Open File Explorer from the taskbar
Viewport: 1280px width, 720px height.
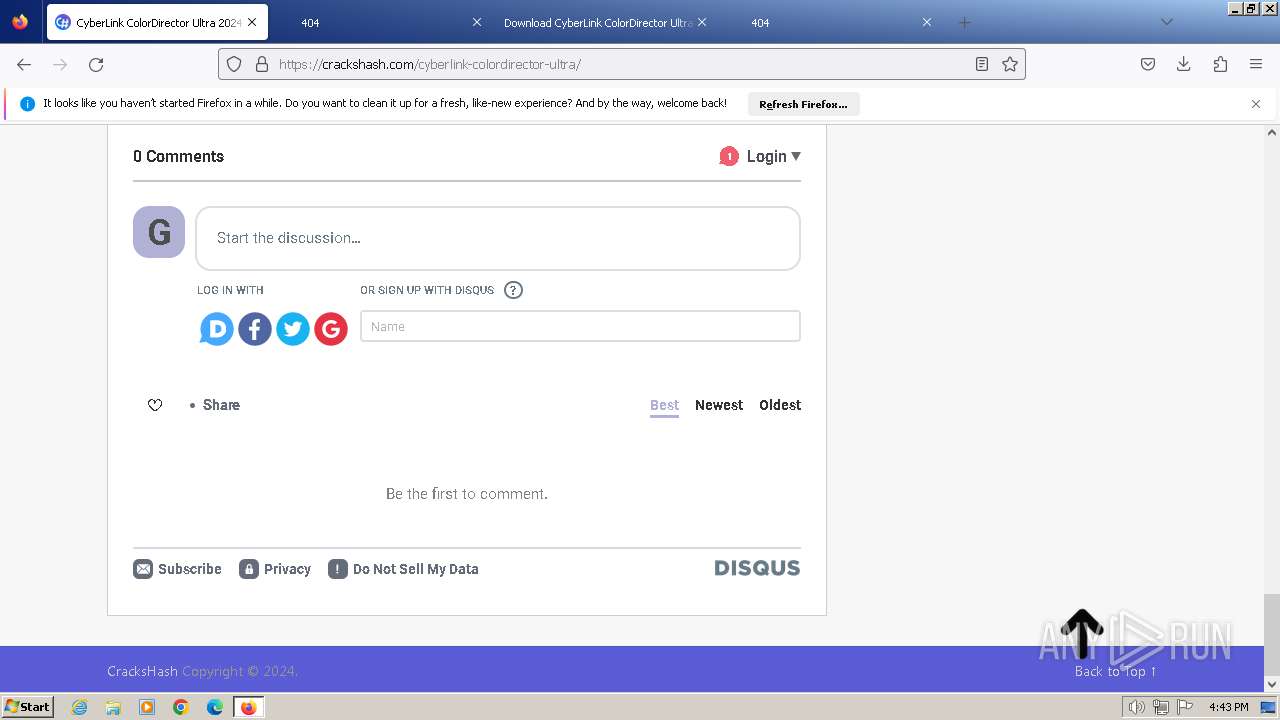click(113, 707)
